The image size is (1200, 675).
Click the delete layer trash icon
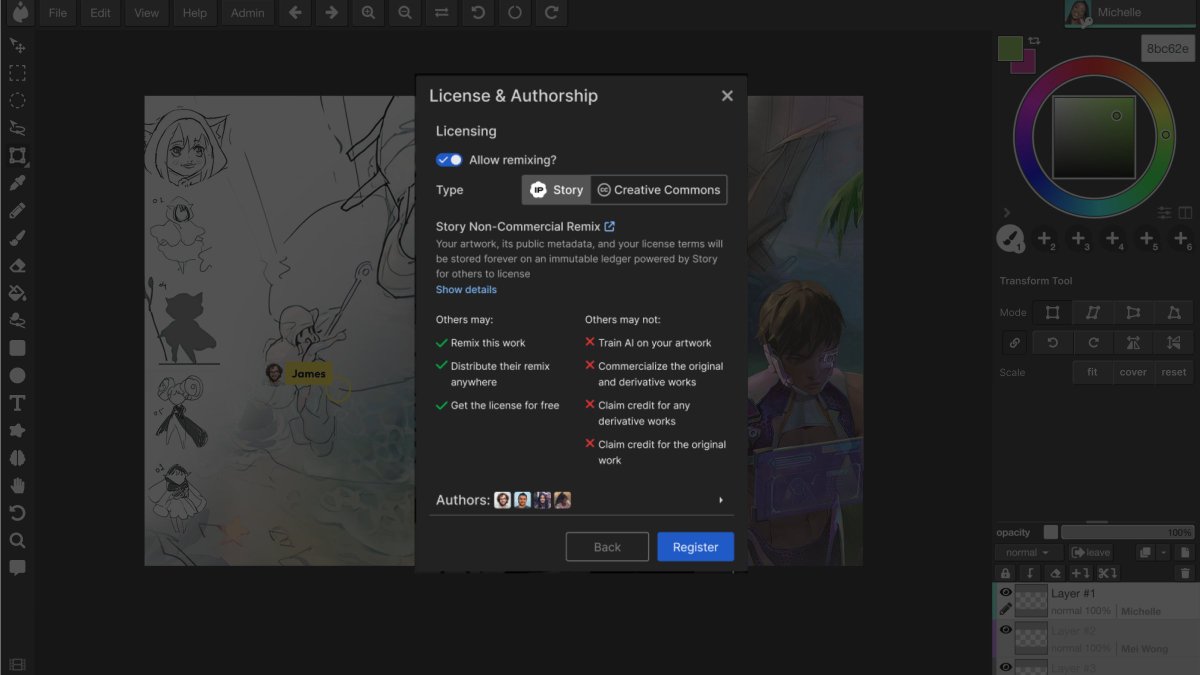coord(1185,573)
